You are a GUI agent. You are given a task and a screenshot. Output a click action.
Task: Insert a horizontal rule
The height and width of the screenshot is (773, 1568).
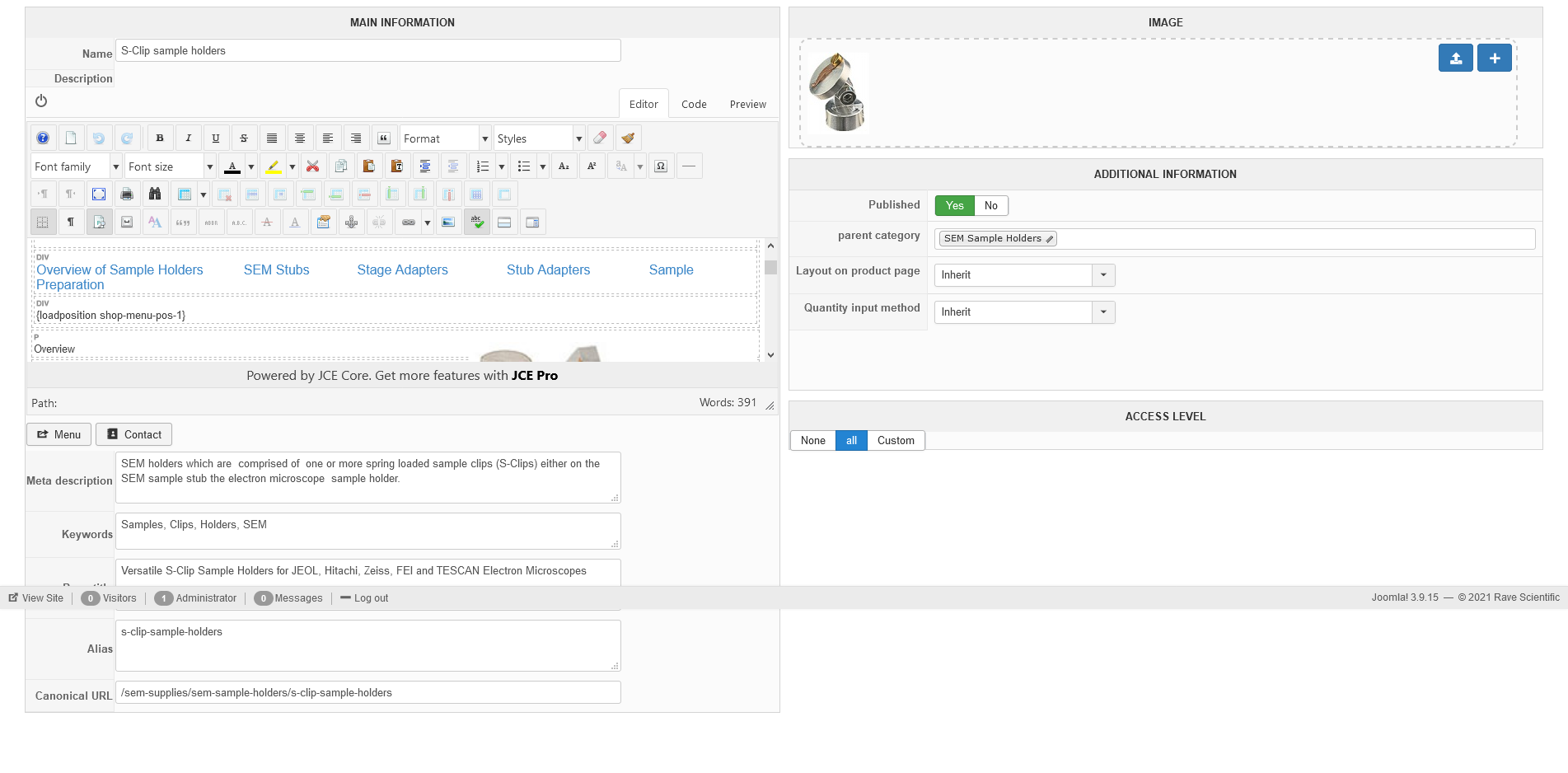pos(689,166)
